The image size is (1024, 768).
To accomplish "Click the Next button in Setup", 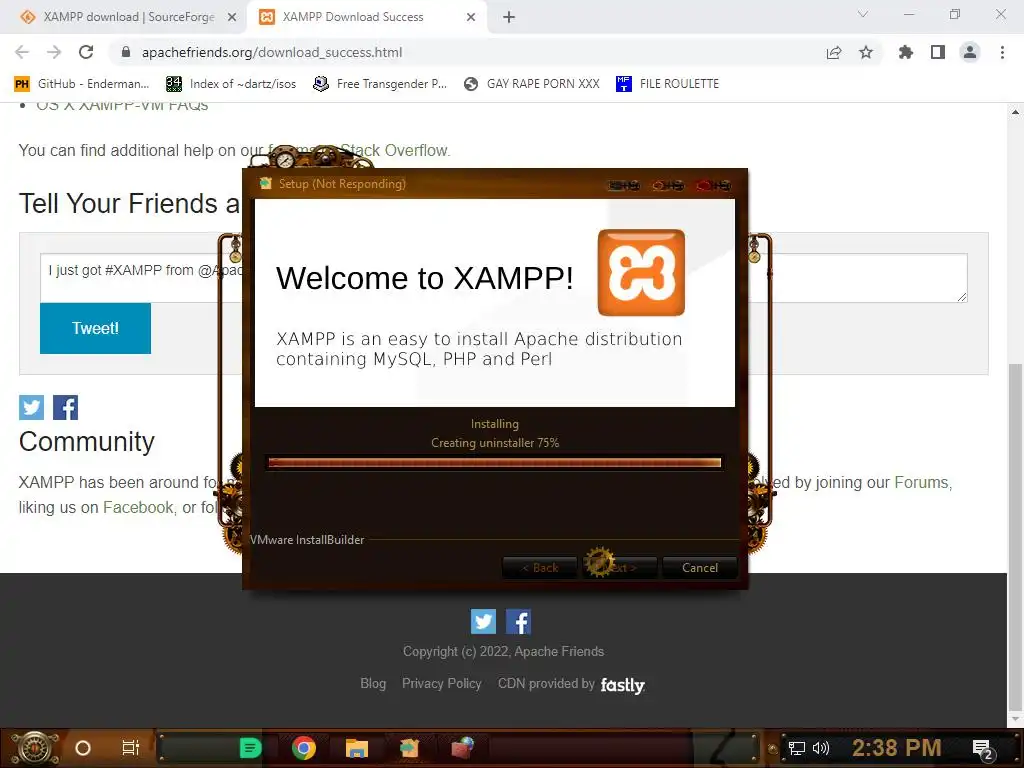I will [619, 568].
